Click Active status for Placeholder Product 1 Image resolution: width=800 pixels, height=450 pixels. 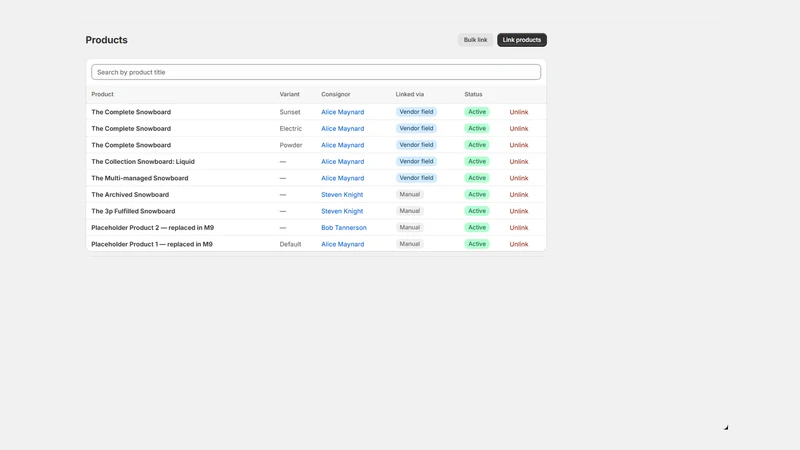click(477, 244)
